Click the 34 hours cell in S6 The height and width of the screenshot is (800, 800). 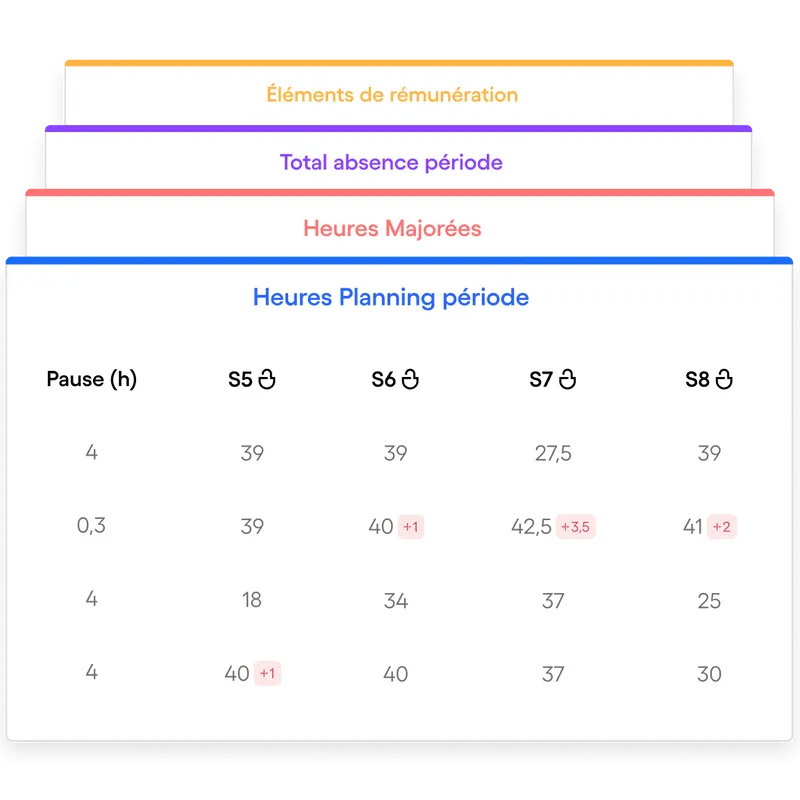395,600
